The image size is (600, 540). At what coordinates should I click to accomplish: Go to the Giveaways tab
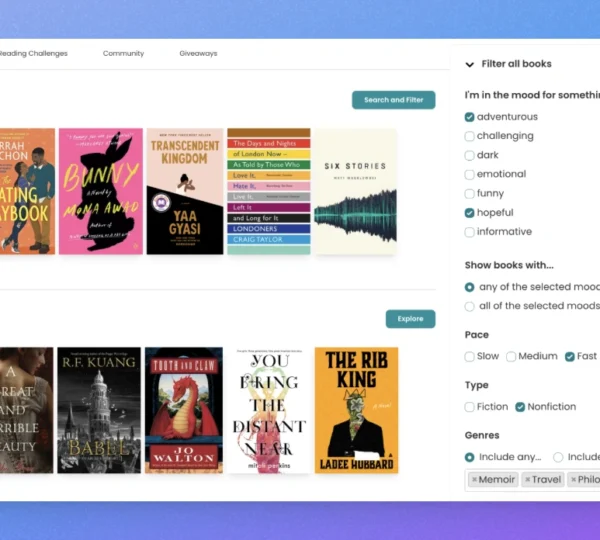(x=198, y=54)
